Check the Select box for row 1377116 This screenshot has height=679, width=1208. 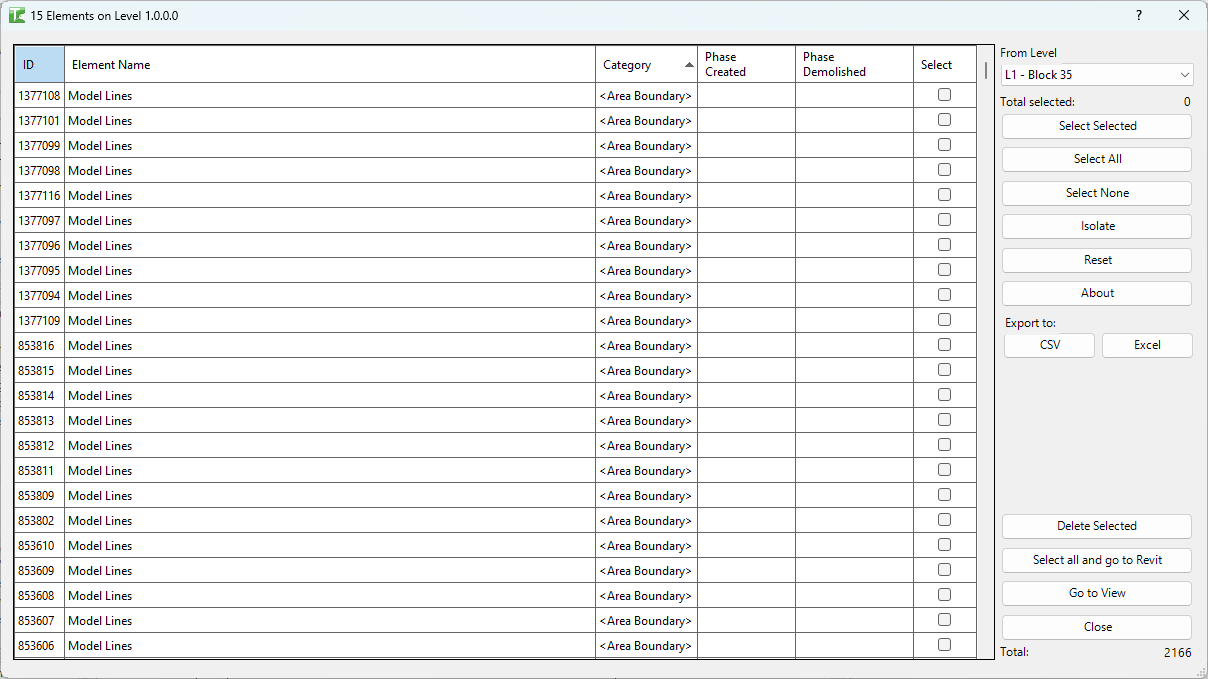pyautogui.click(x=944, y=195)
